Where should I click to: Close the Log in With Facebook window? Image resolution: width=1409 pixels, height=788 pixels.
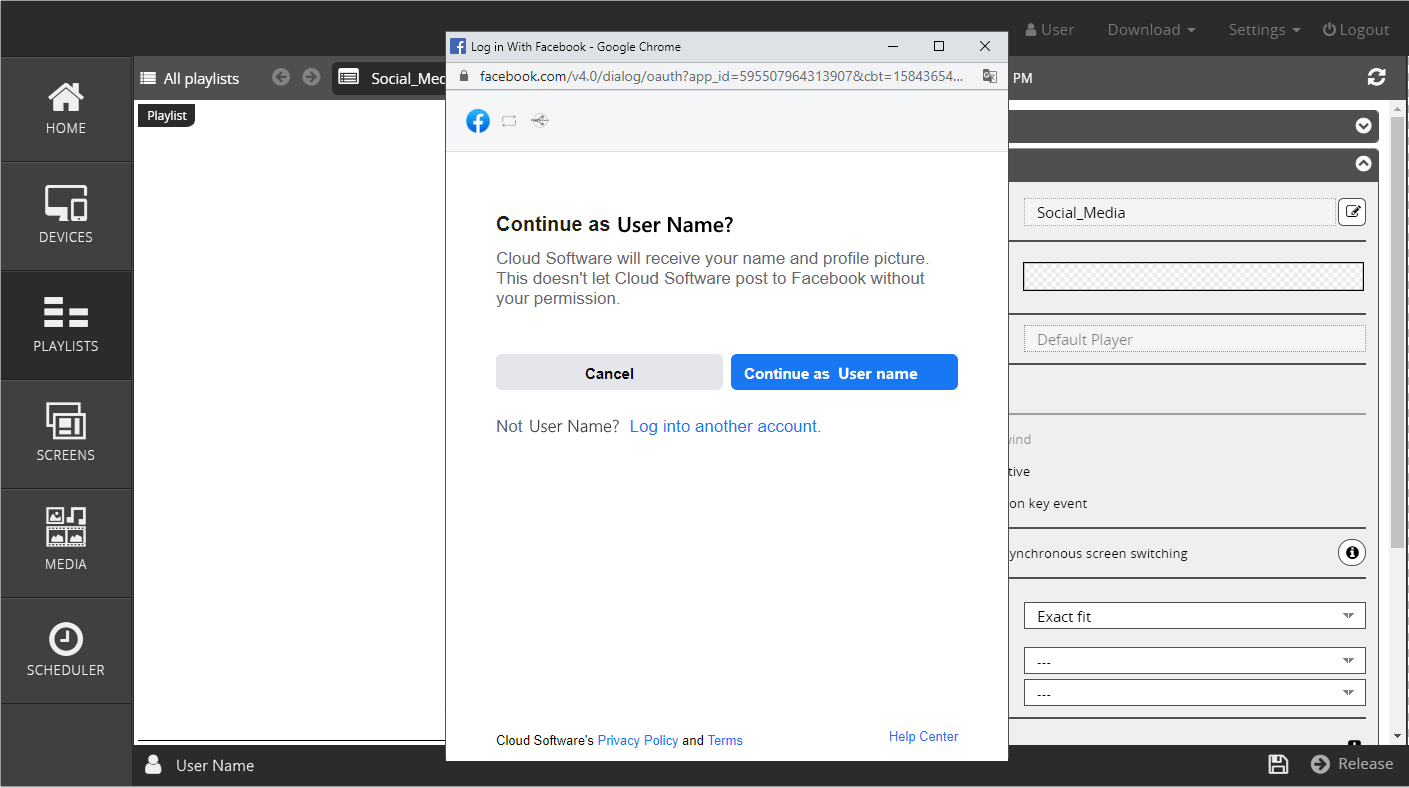click(985, 46)
